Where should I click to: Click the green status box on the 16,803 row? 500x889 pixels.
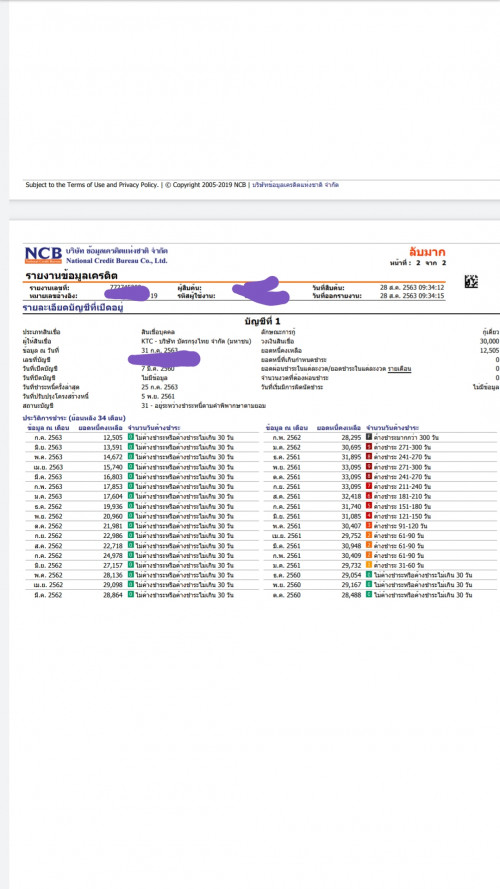(x=130, y=477)
